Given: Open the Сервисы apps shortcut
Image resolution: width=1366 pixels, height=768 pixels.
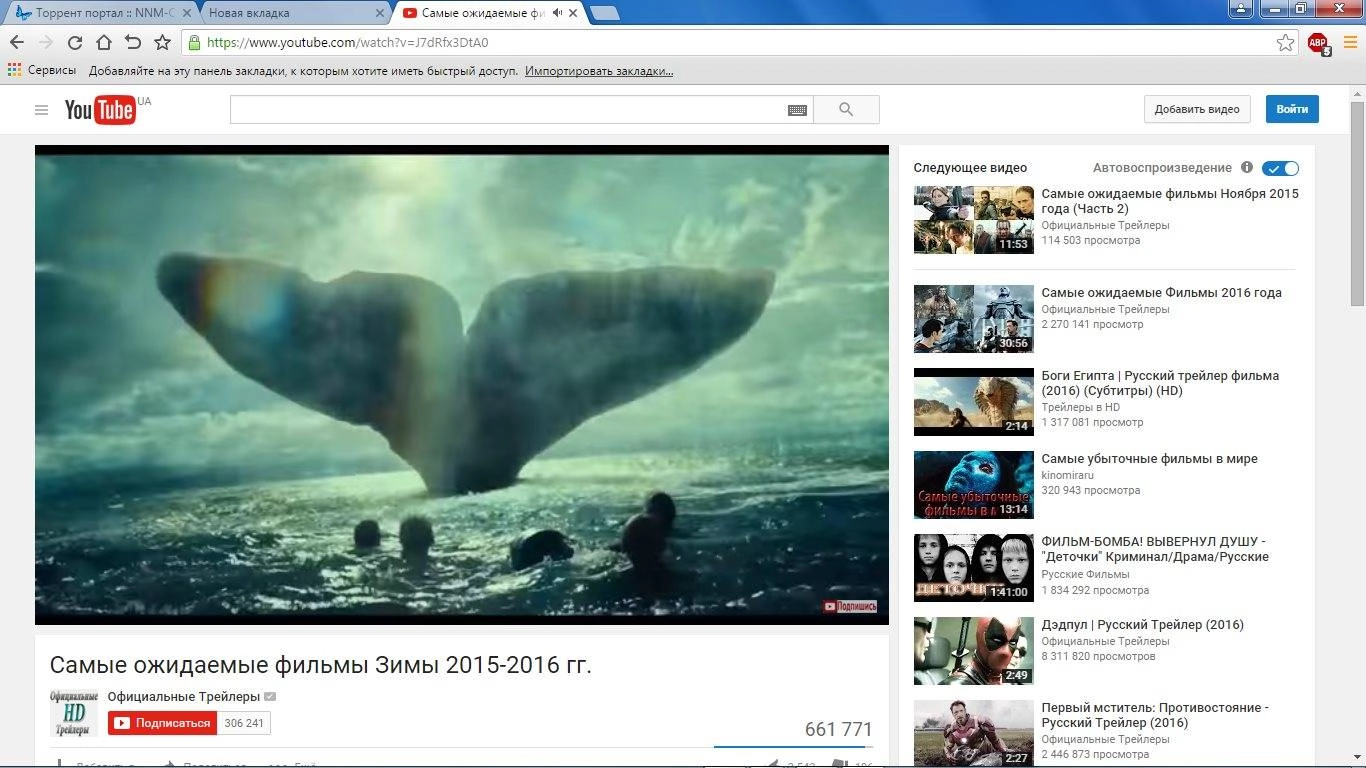Looking at the screenshot, I should (x=42, y=71).
